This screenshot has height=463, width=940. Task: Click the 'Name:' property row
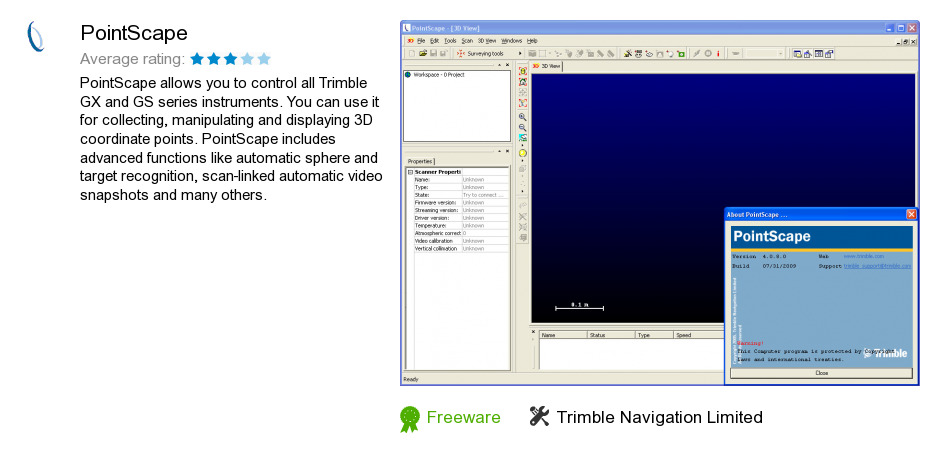tap(461, 179)
